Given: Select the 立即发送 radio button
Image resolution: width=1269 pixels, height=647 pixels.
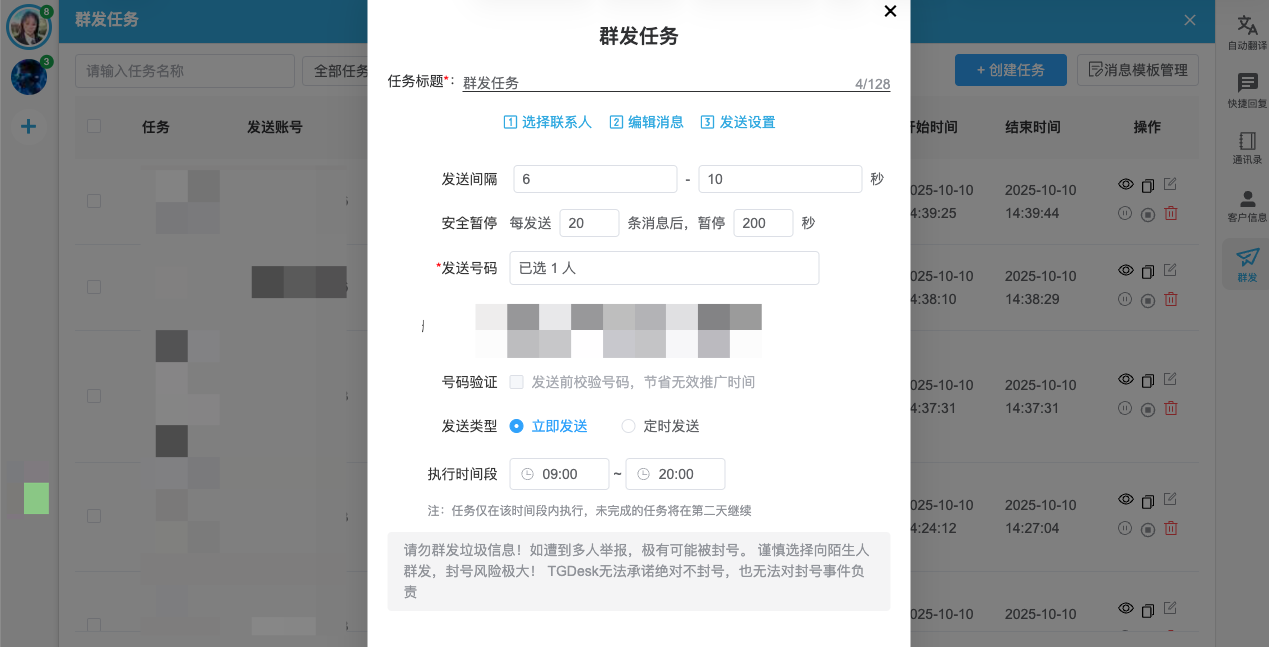Looking at the screenshot, I should [x=517, y=426].
